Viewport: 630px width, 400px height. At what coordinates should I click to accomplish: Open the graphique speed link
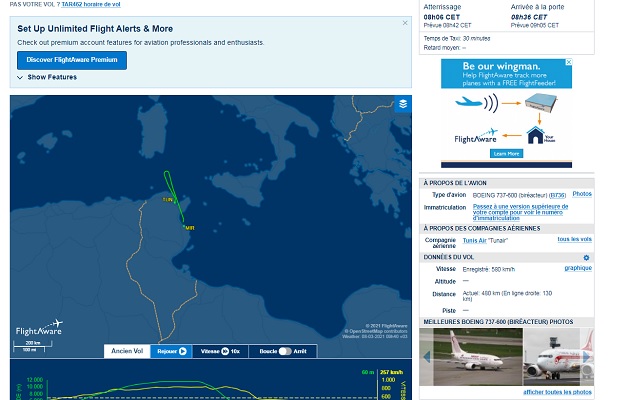tap(578, 267)
